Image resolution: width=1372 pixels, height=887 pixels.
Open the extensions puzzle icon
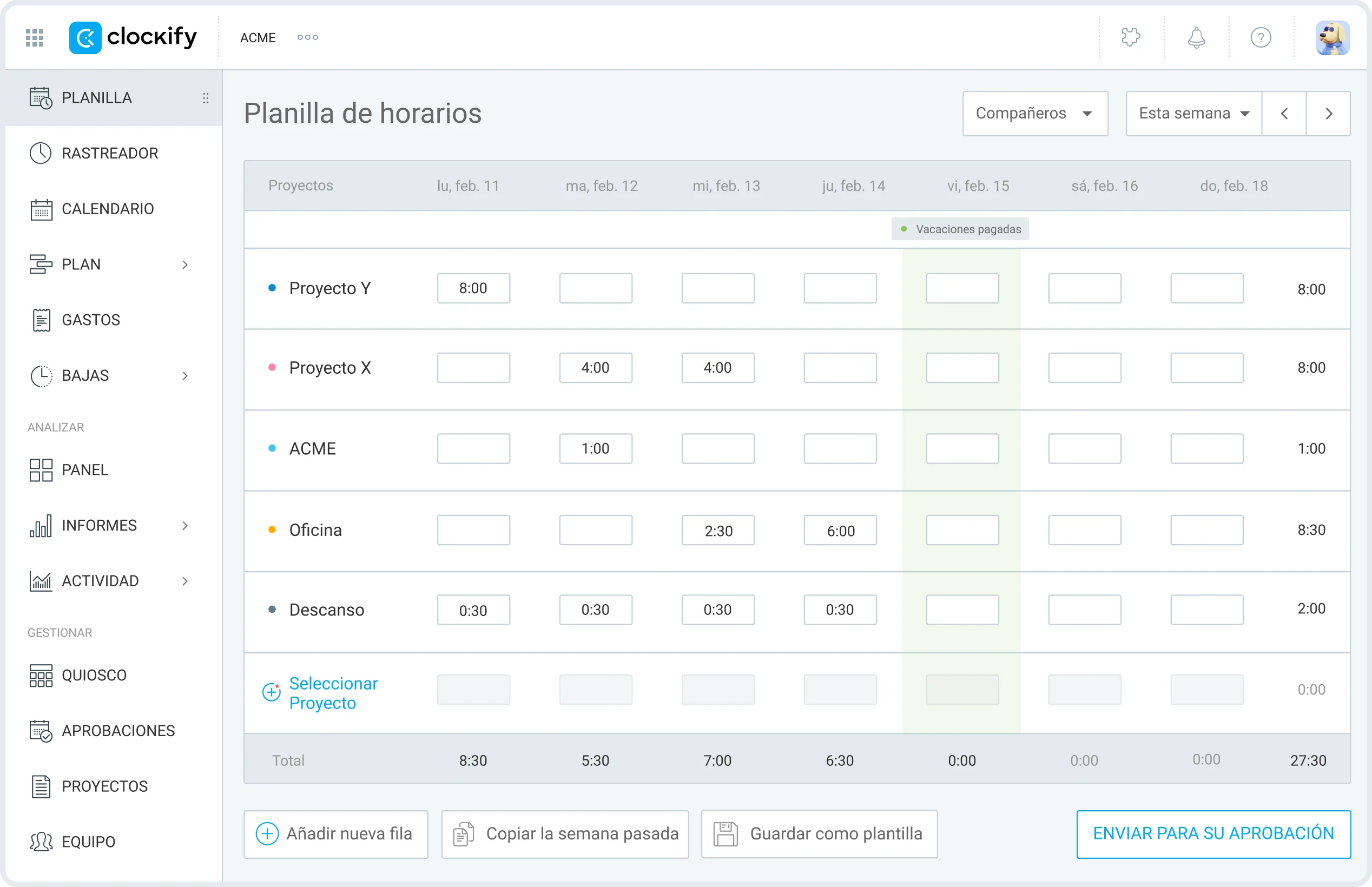(x=1130, y=37)
